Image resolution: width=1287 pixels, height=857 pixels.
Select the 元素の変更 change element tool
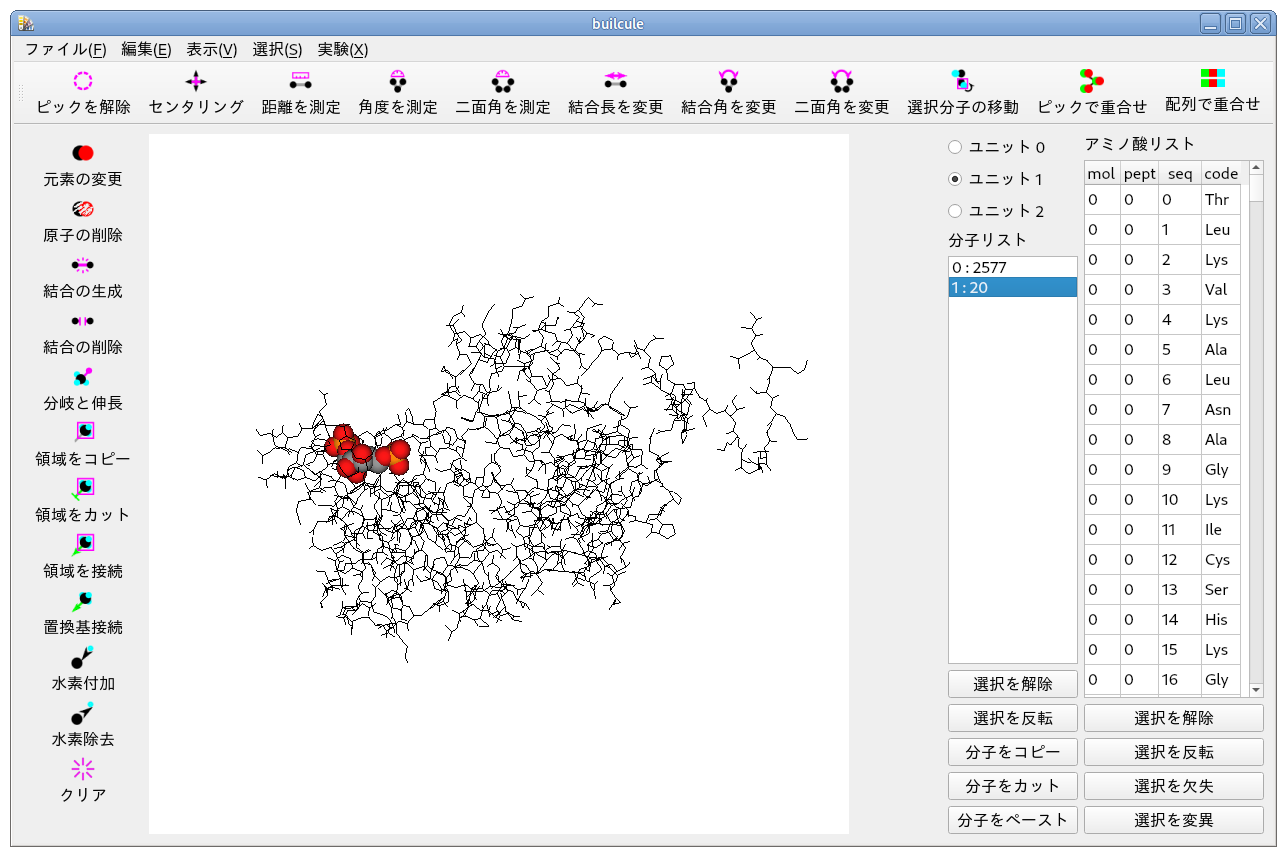click(x=83, y=153)
